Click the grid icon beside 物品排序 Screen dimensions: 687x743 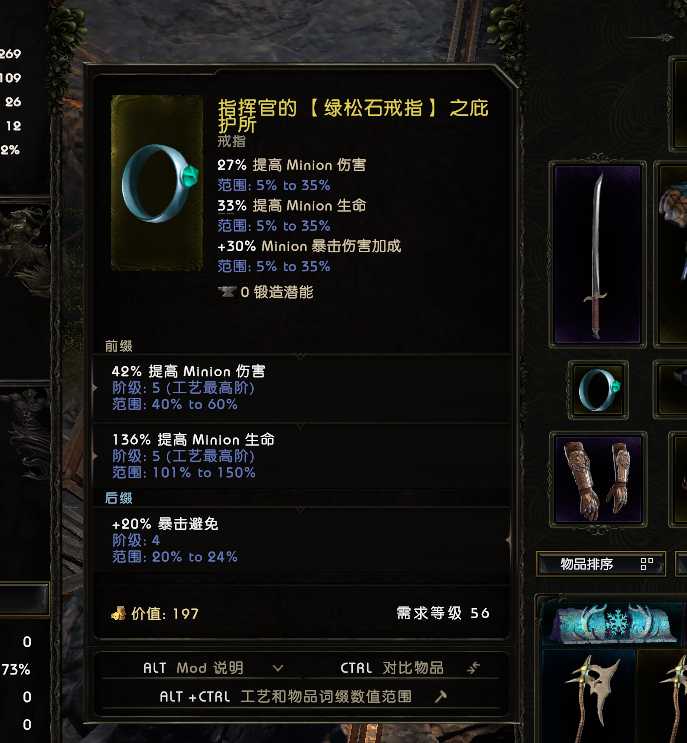click(647, 563)
